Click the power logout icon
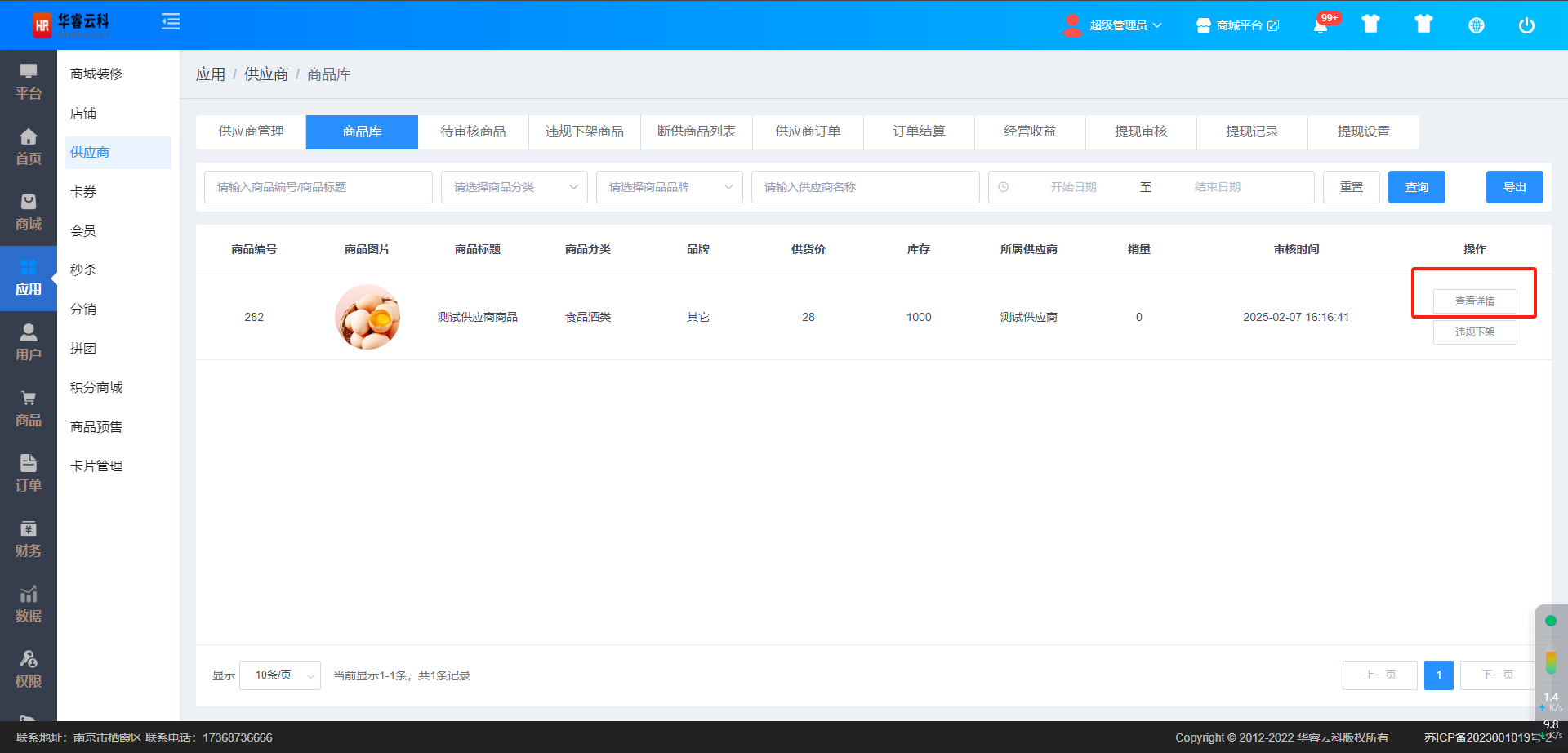 [1526, 25]
